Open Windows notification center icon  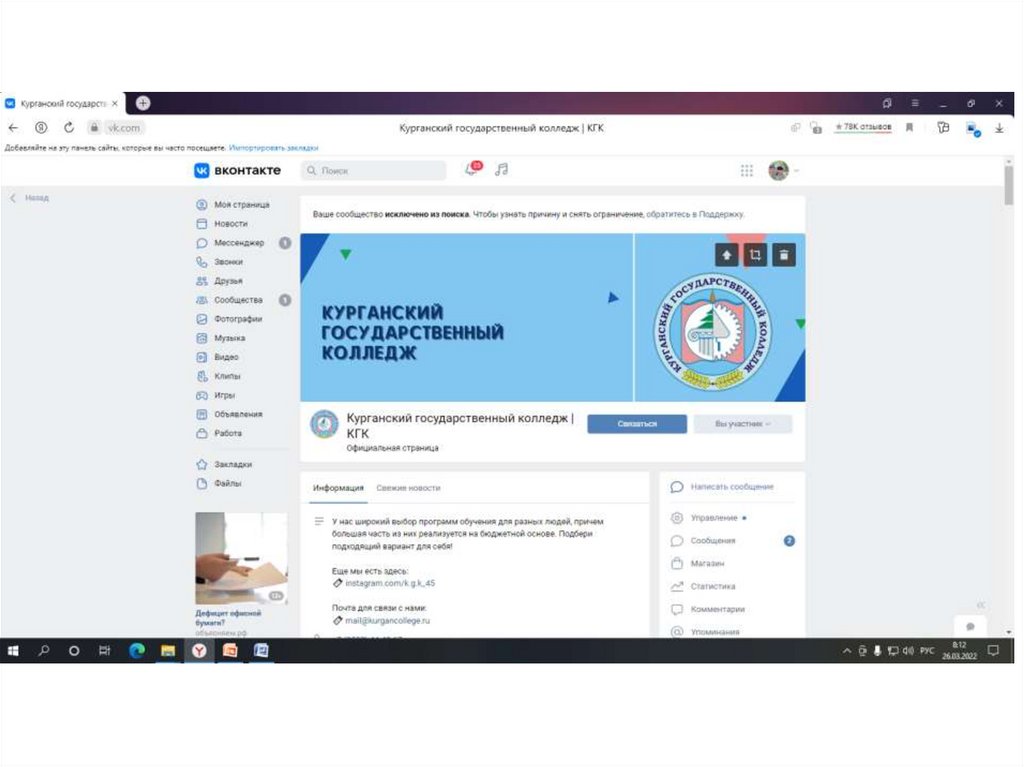(993, 651)
